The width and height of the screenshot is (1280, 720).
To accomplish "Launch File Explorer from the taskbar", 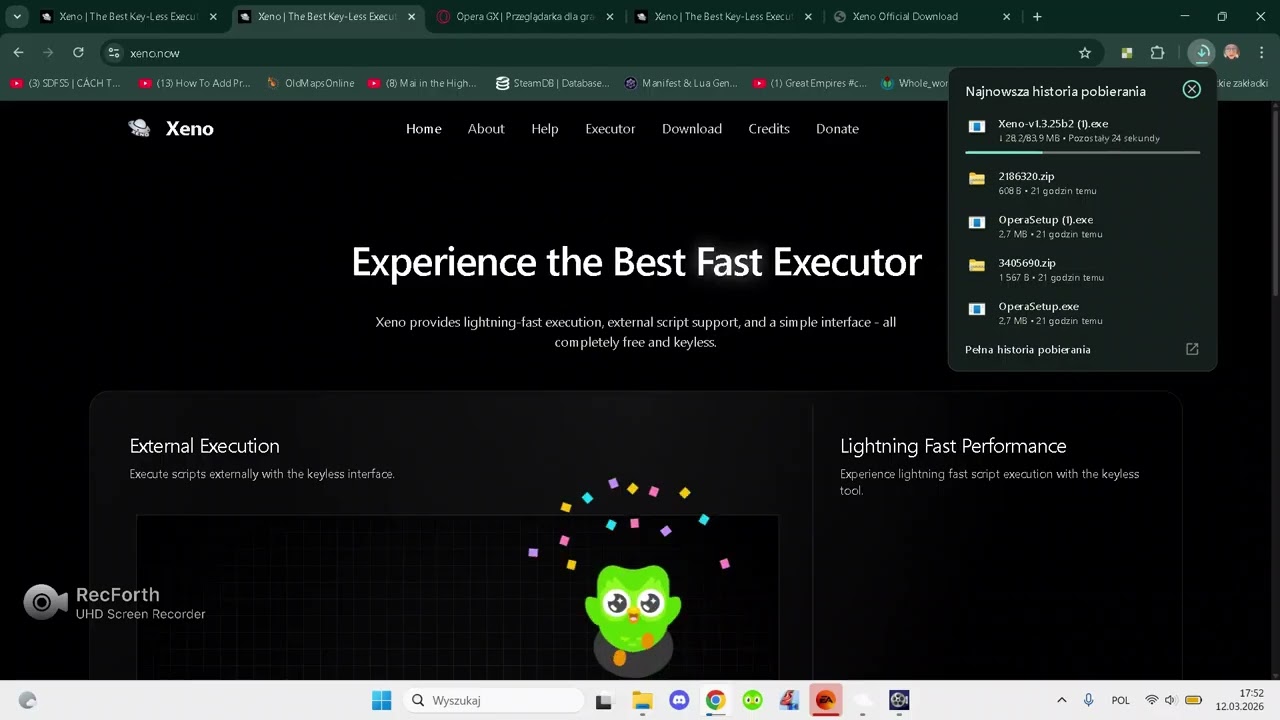I will tap(642, 701).
